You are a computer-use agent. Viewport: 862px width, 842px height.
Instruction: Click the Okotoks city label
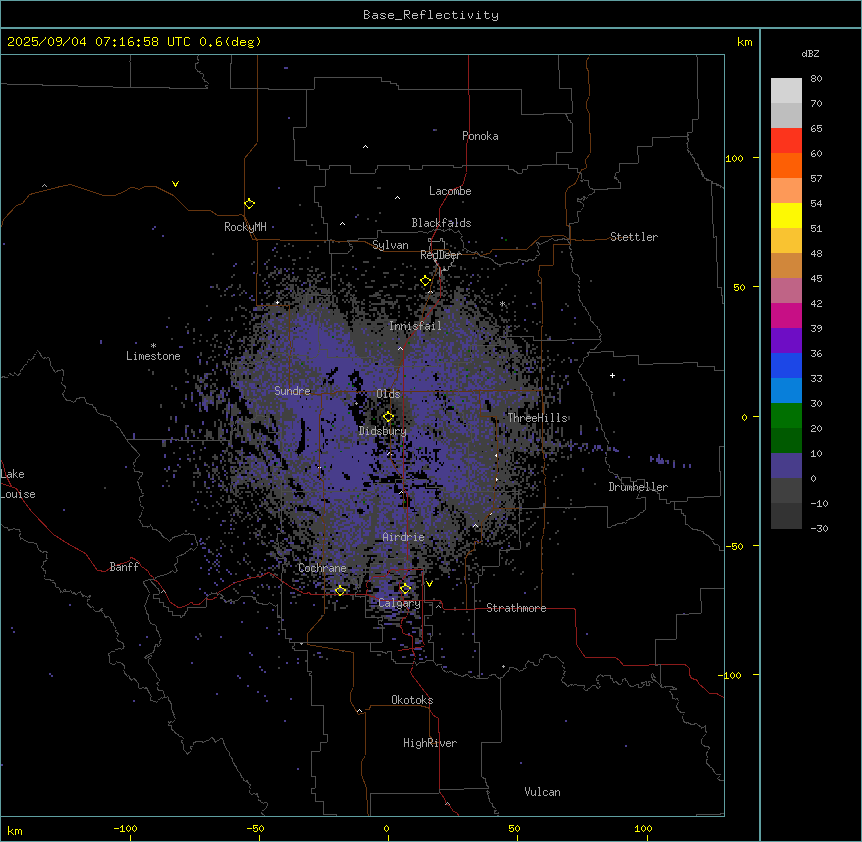[412, 700]
